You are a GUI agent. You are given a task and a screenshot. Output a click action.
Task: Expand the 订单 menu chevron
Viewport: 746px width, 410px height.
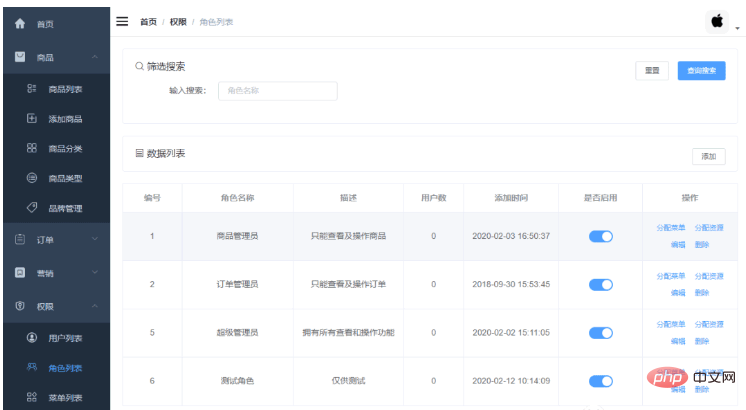[x=95, y=239]
